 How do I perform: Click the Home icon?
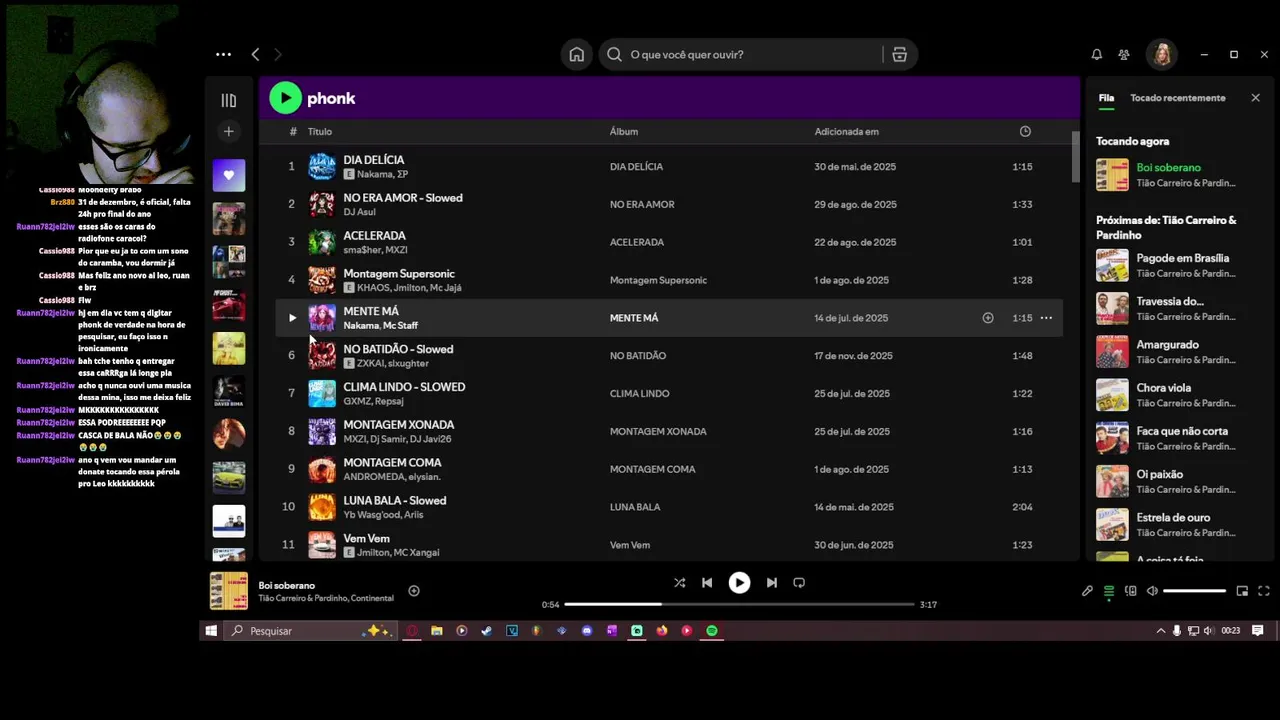click(577, 54)
